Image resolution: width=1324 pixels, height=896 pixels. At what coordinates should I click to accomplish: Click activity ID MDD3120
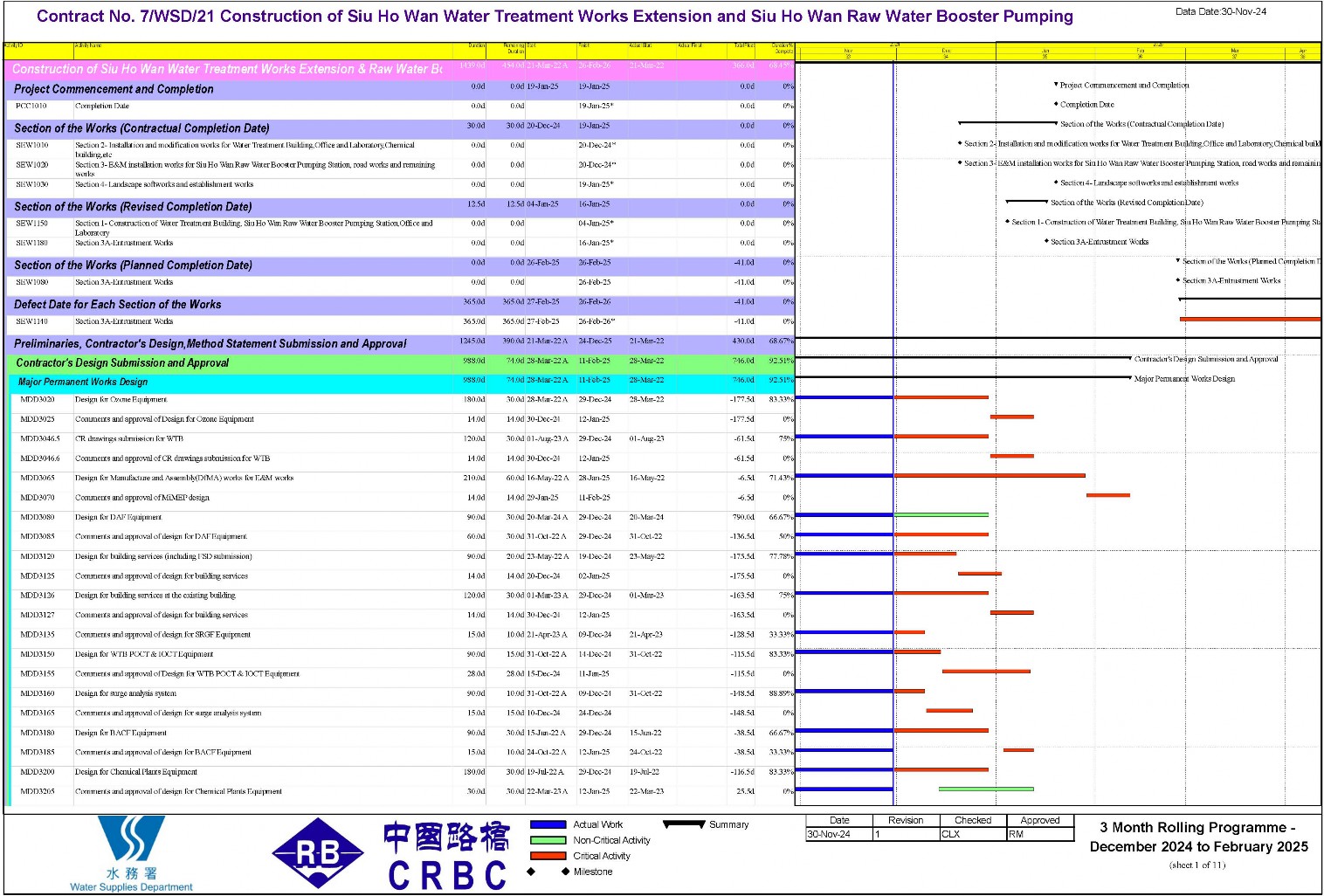(x=38, y=556)
